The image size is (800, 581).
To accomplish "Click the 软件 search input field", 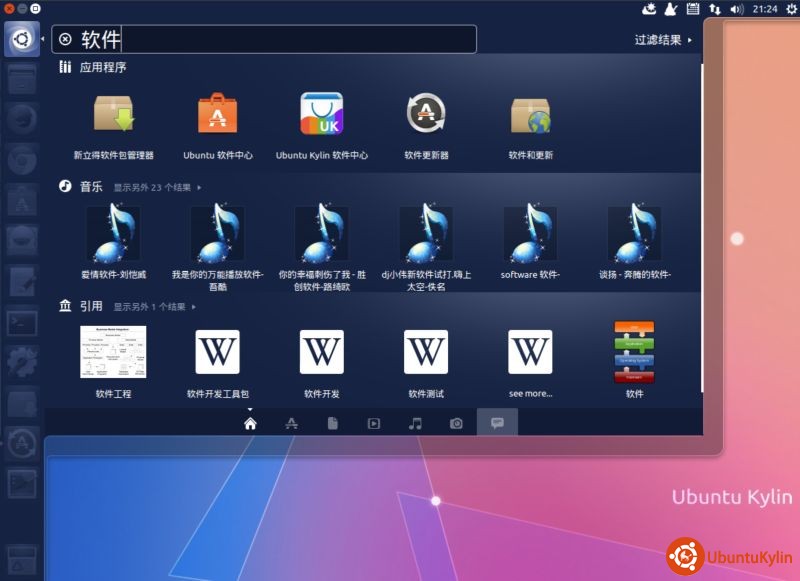I will point(290,39).
